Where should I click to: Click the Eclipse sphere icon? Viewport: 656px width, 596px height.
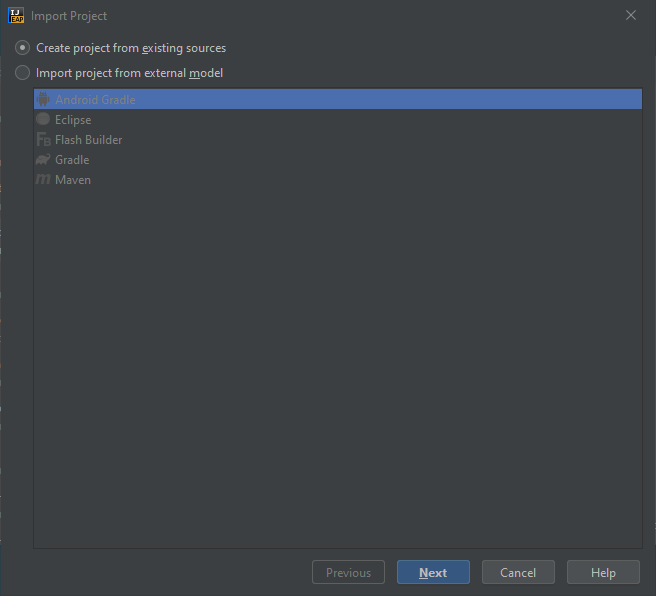coord(43,119)
